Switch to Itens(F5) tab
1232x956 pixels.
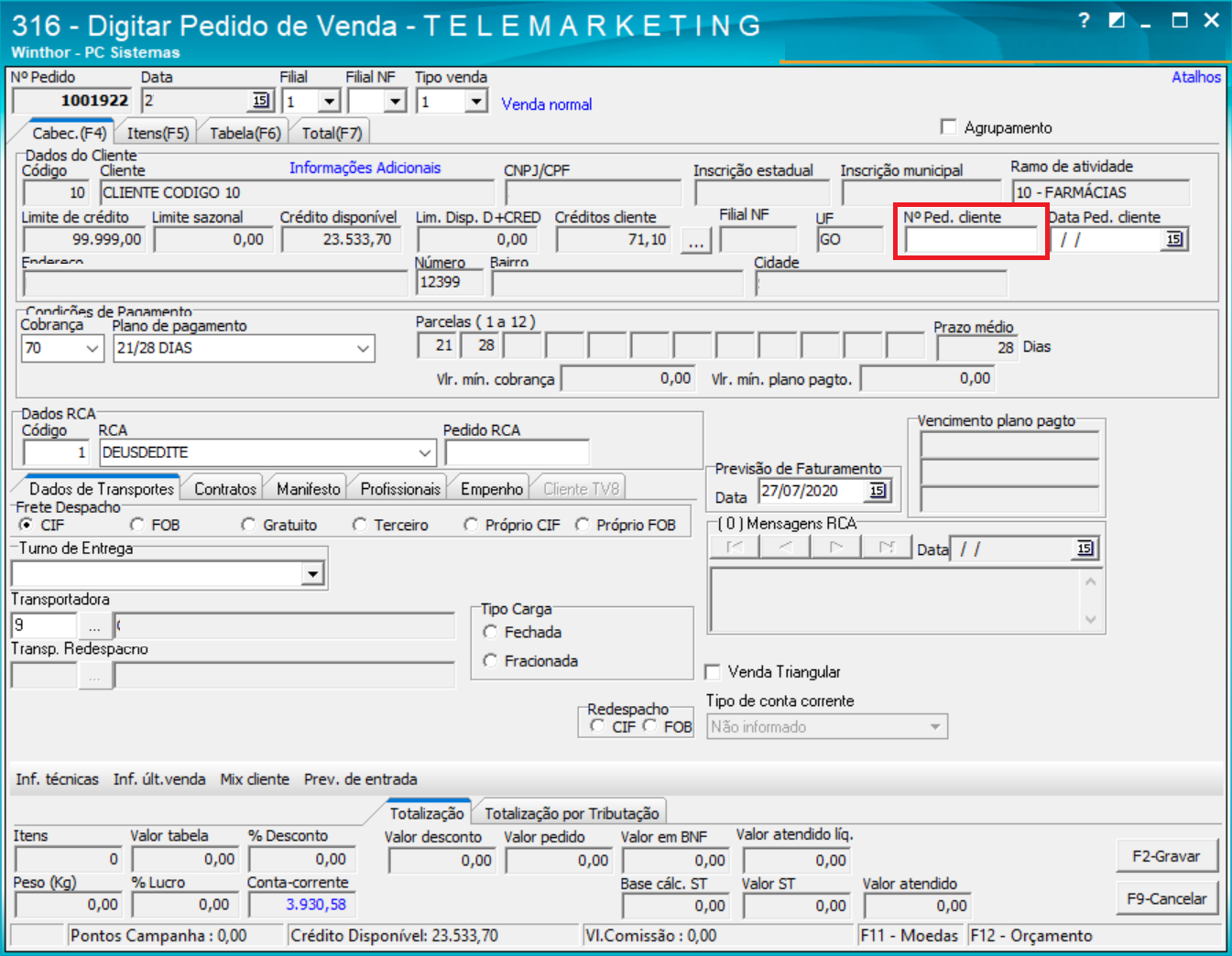coord(158,133)
